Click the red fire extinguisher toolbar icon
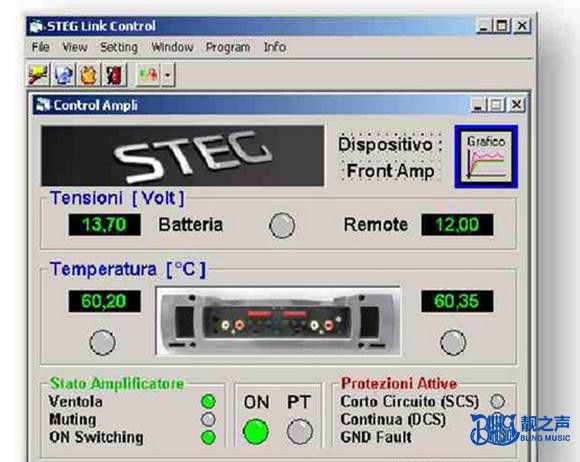This screenshot has width=580, height=462. (114, 75)
